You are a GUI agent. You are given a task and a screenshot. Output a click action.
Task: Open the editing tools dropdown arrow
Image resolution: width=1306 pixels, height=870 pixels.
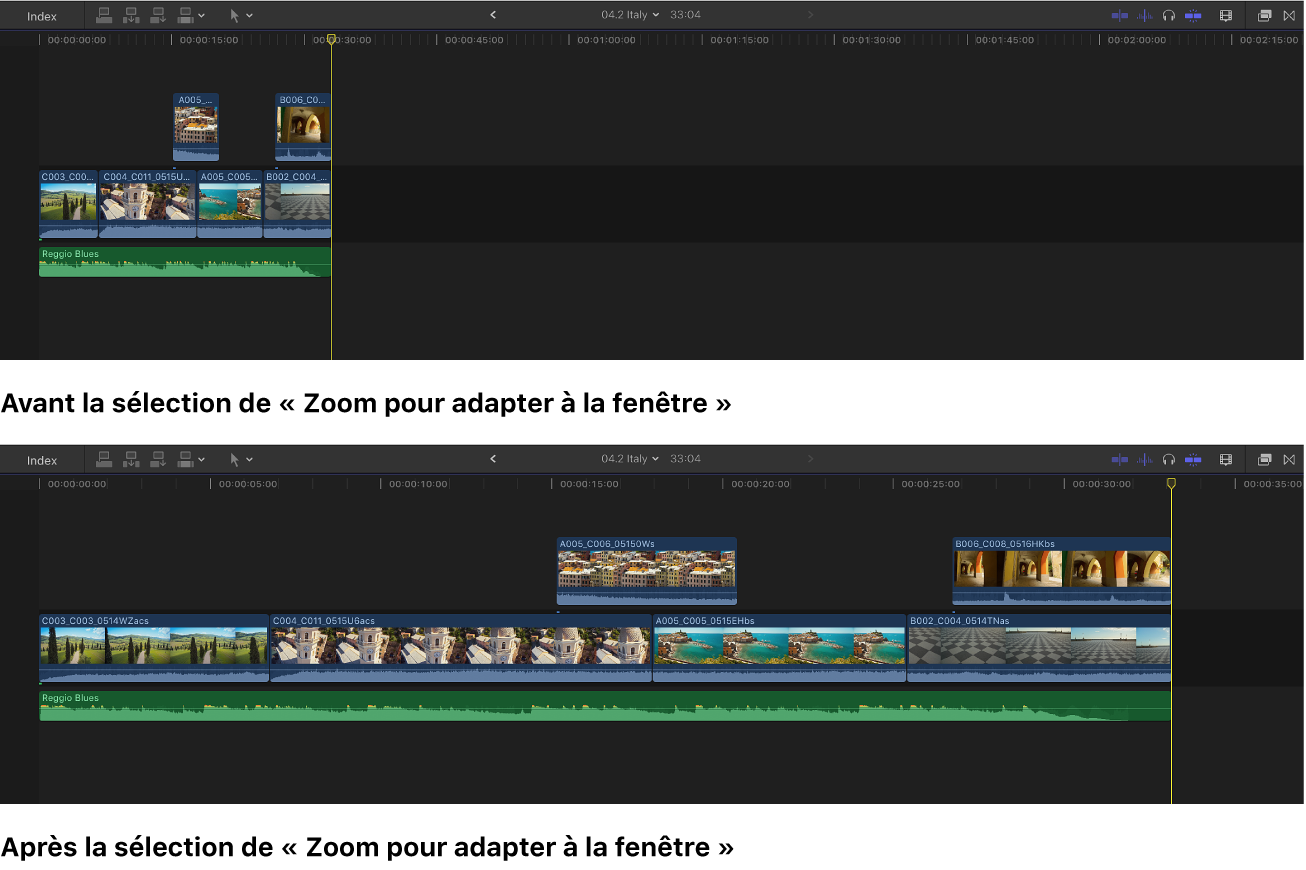pyautogui.click(x=250, y=14)
